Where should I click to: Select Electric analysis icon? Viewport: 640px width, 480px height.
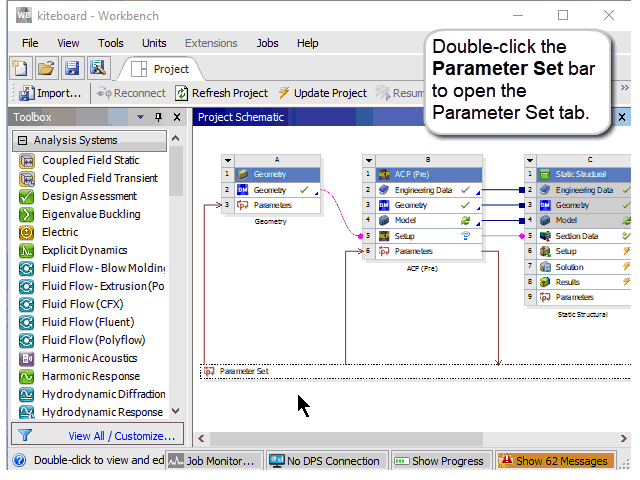[x=27, y=233]
